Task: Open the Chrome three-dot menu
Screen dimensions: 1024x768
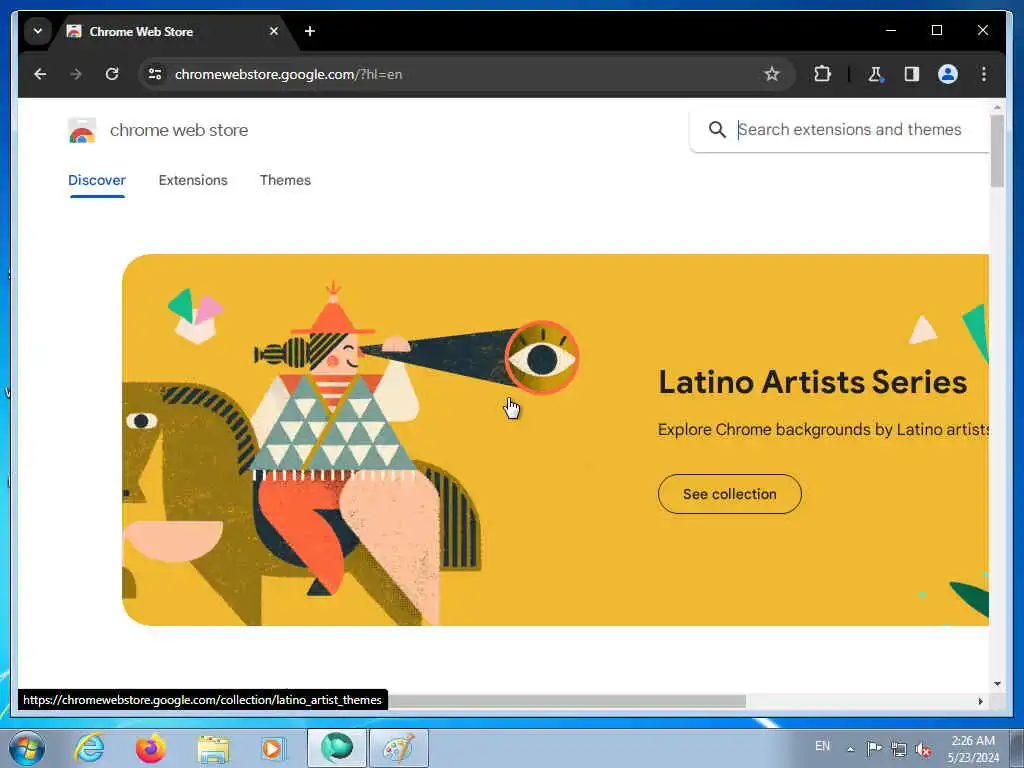Action: click(984, 74)
